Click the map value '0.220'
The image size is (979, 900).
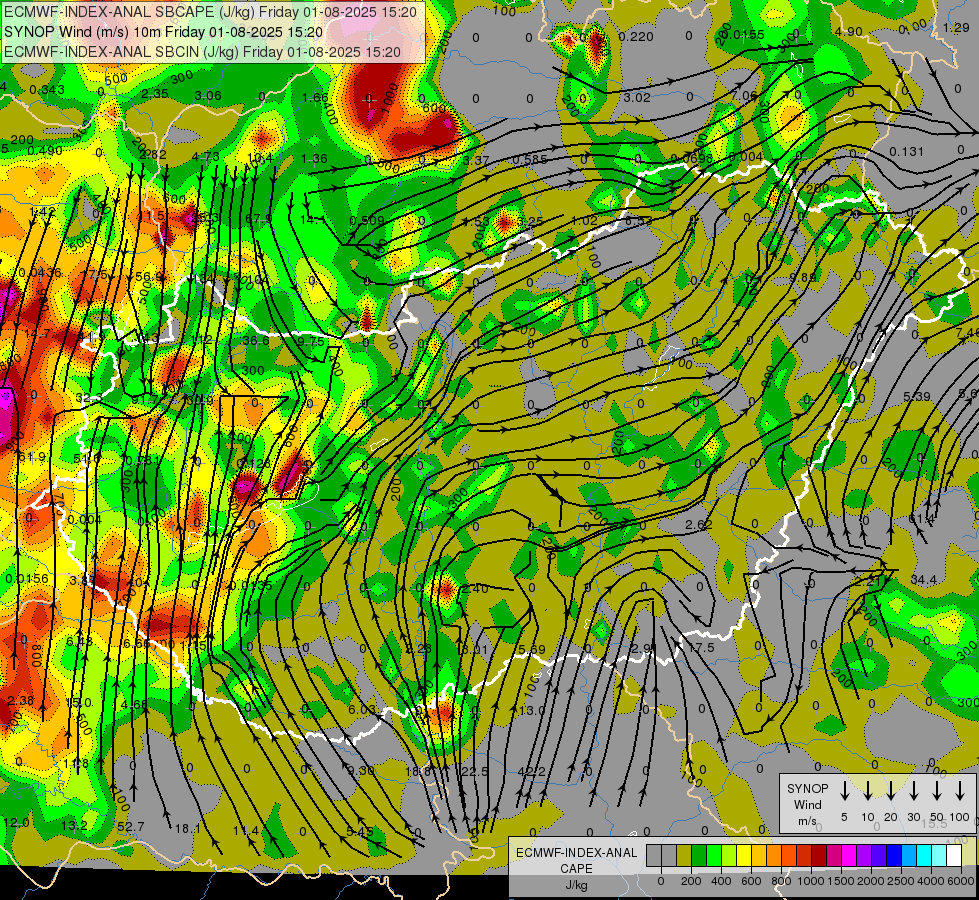pyautogui.click(x=636, y=37)
